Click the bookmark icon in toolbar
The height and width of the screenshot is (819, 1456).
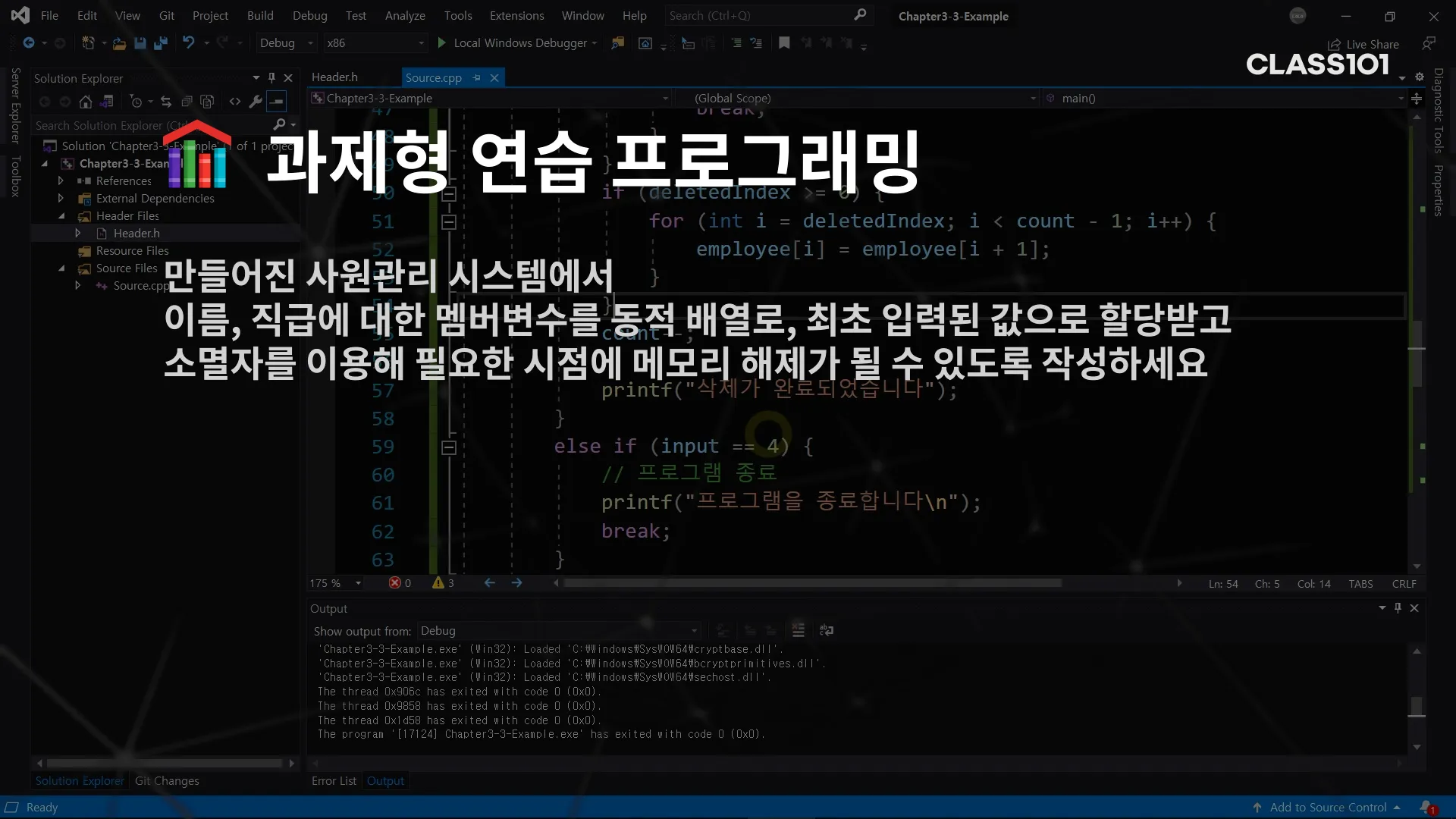pos(784,43)
